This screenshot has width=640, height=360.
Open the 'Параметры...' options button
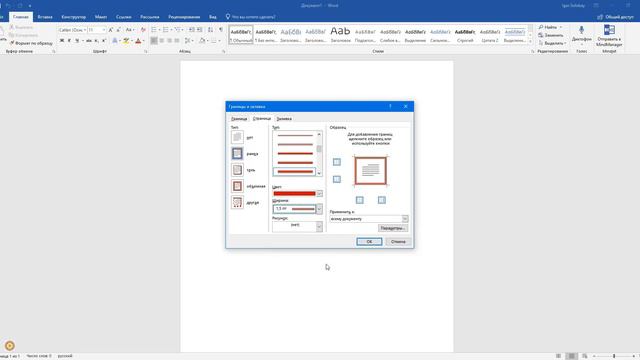pyautogui.click(x=393, y=228)
